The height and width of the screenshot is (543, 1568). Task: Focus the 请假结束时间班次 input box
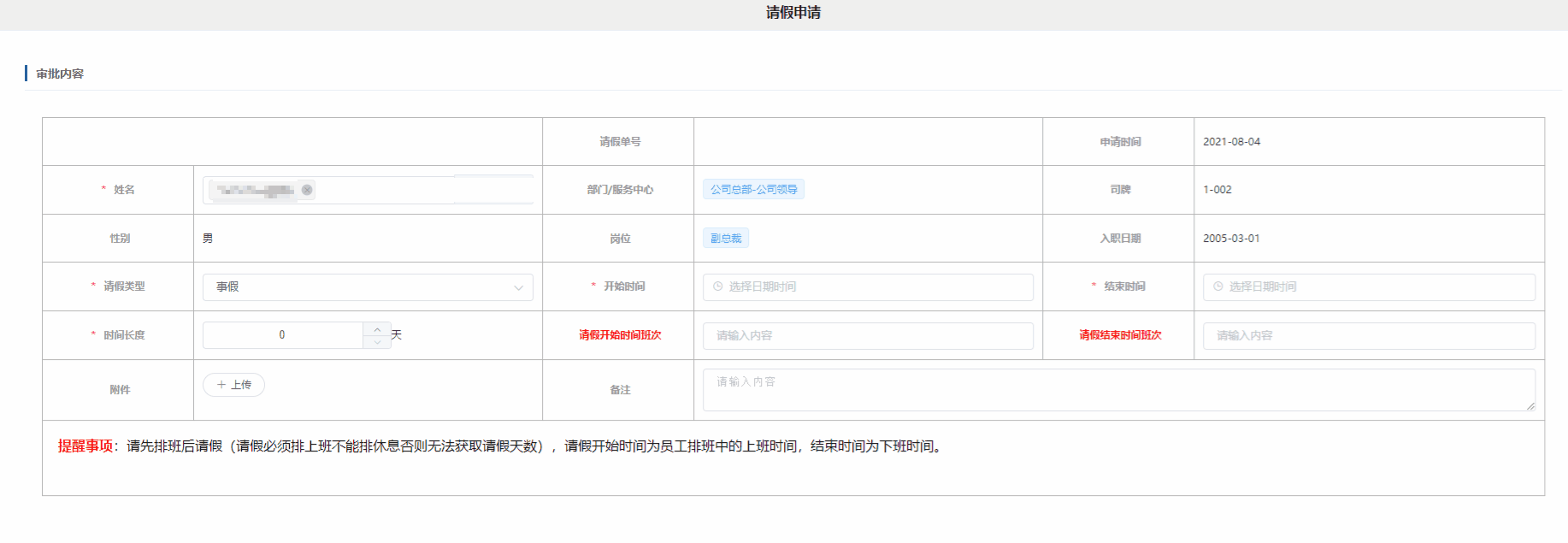1368,336
